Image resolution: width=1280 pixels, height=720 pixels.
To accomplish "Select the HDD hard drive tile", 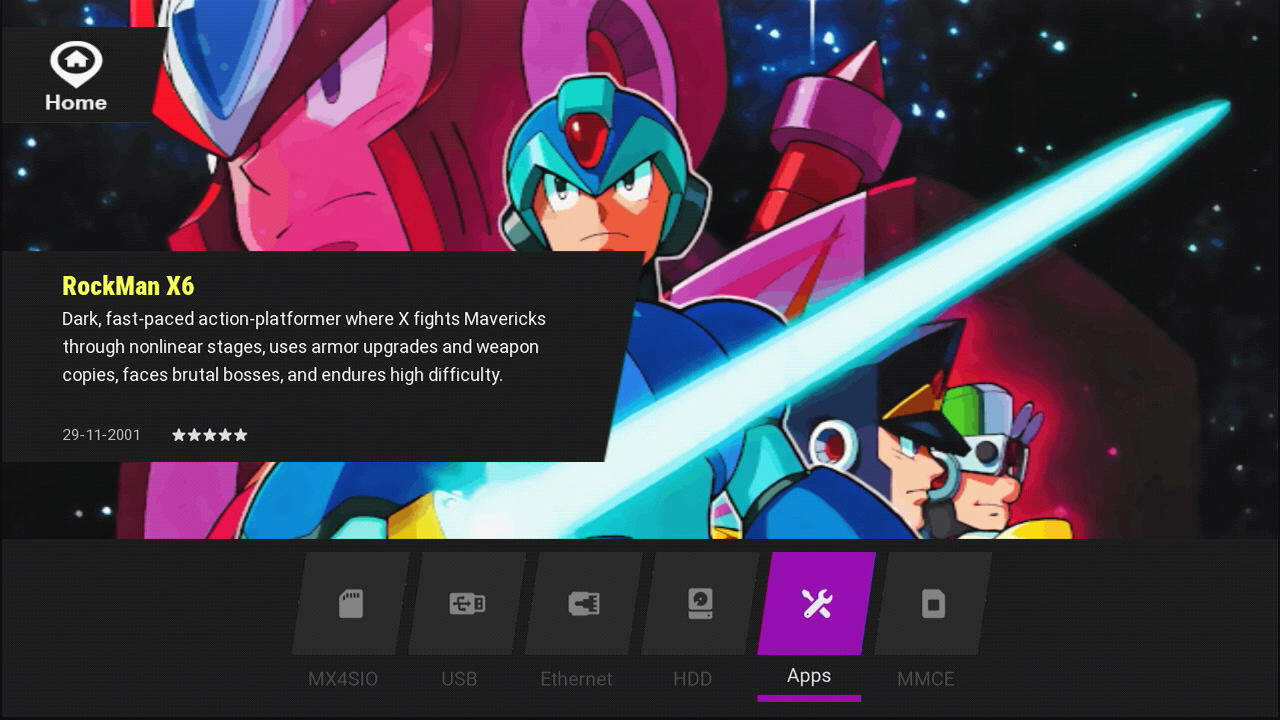I will coord(700,604).
